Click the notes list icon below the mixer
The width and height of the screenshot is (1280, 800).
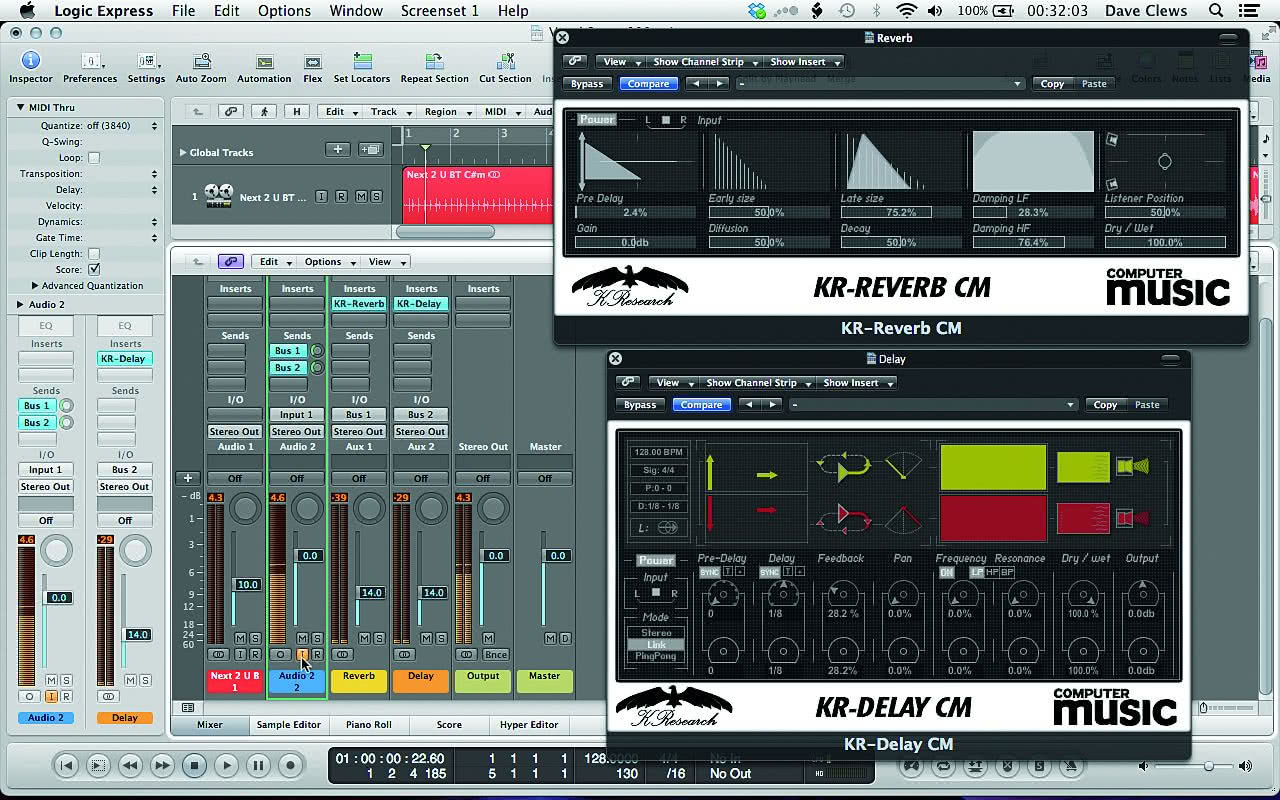(x=187, y=707)
